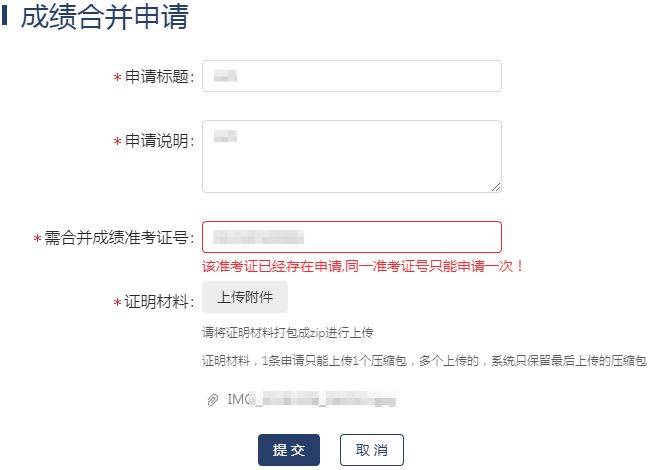Click the blue bar beside the 成绩合并申请 heading

pyautogui.click(x=5, y=17)
